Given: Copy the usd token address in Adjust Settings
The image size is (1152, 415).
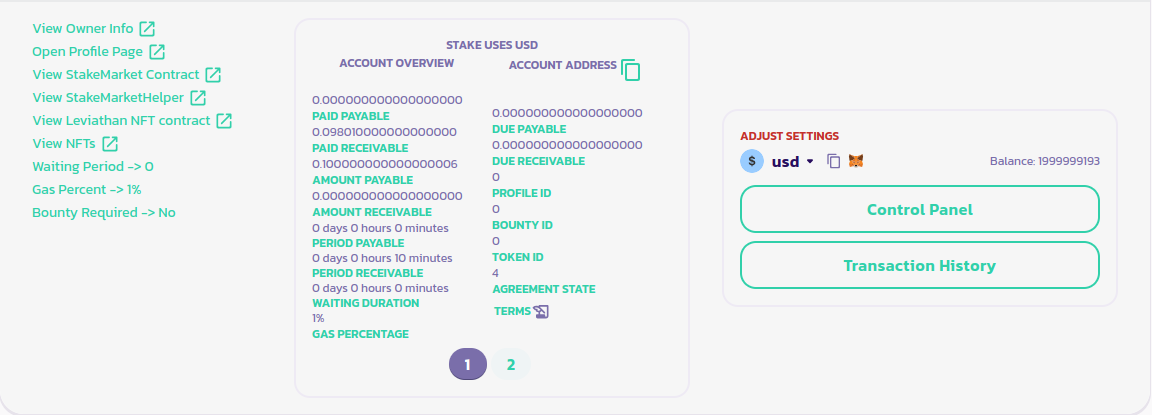Looking at the screenshot, I should [x=834, y=161].
